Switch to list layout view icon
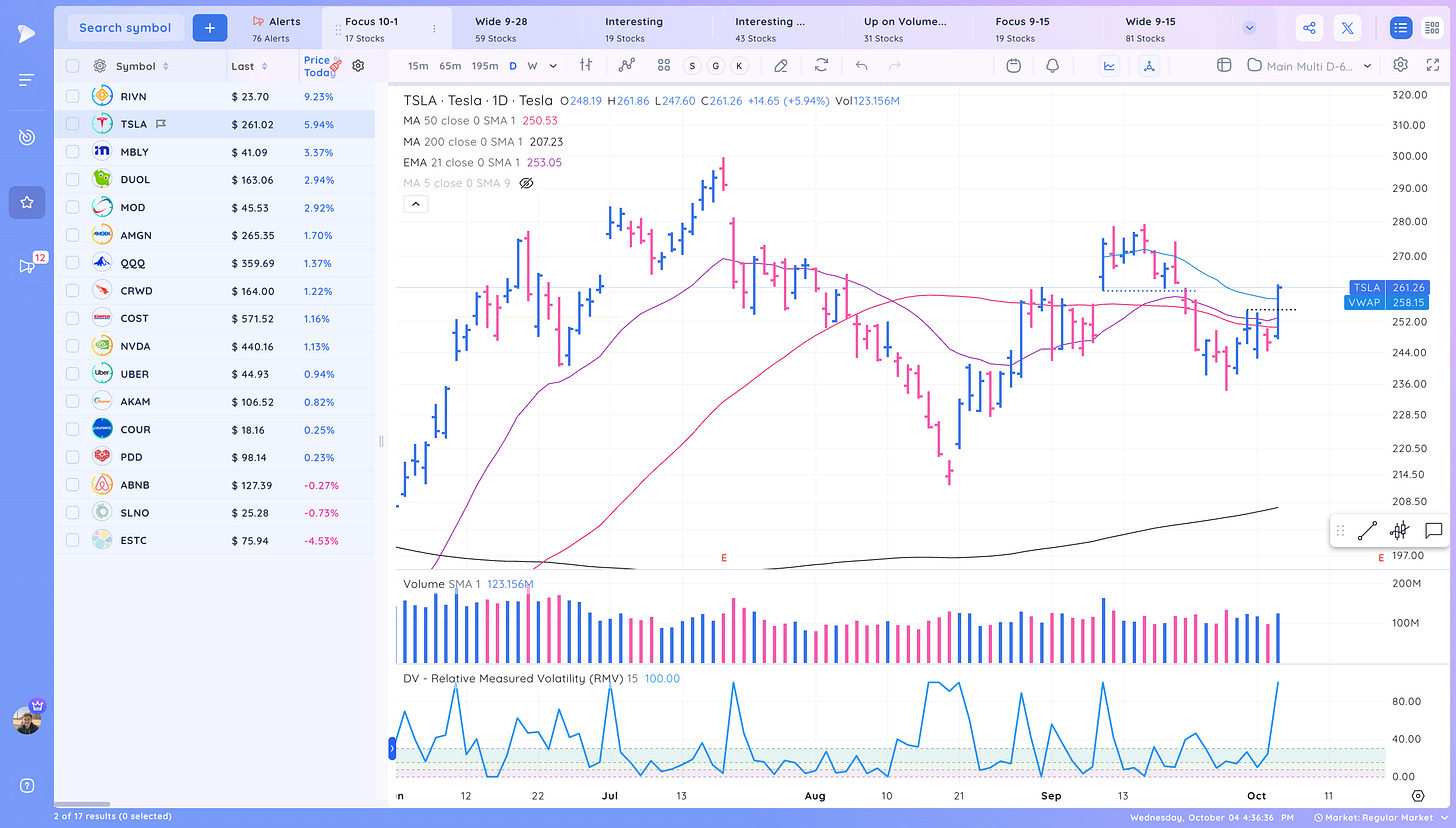Image resolution: width=1456 pixels, height=828 pixels. 1401,28
